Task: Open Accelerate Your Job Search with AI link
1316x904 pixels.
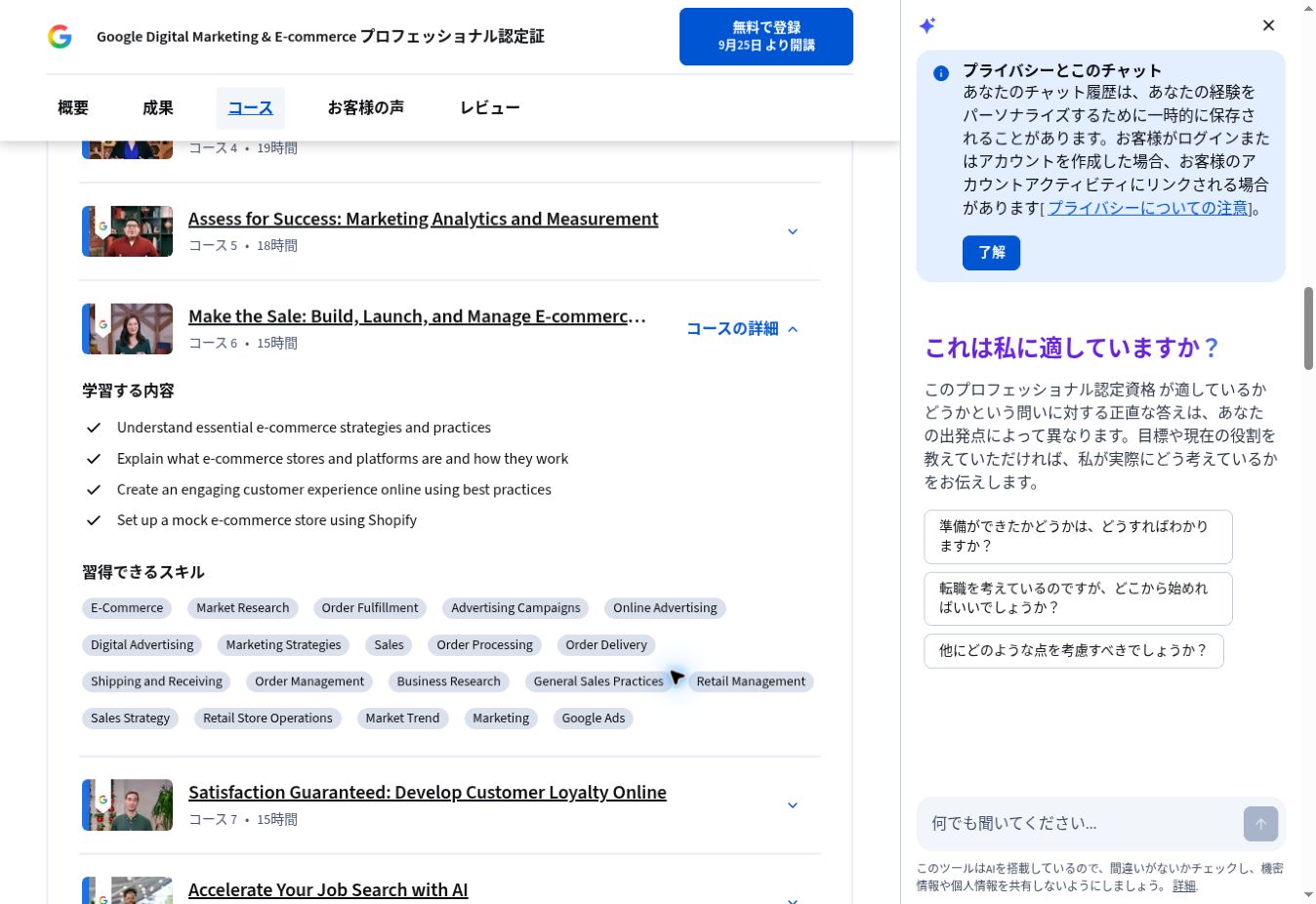Action: 328,890
